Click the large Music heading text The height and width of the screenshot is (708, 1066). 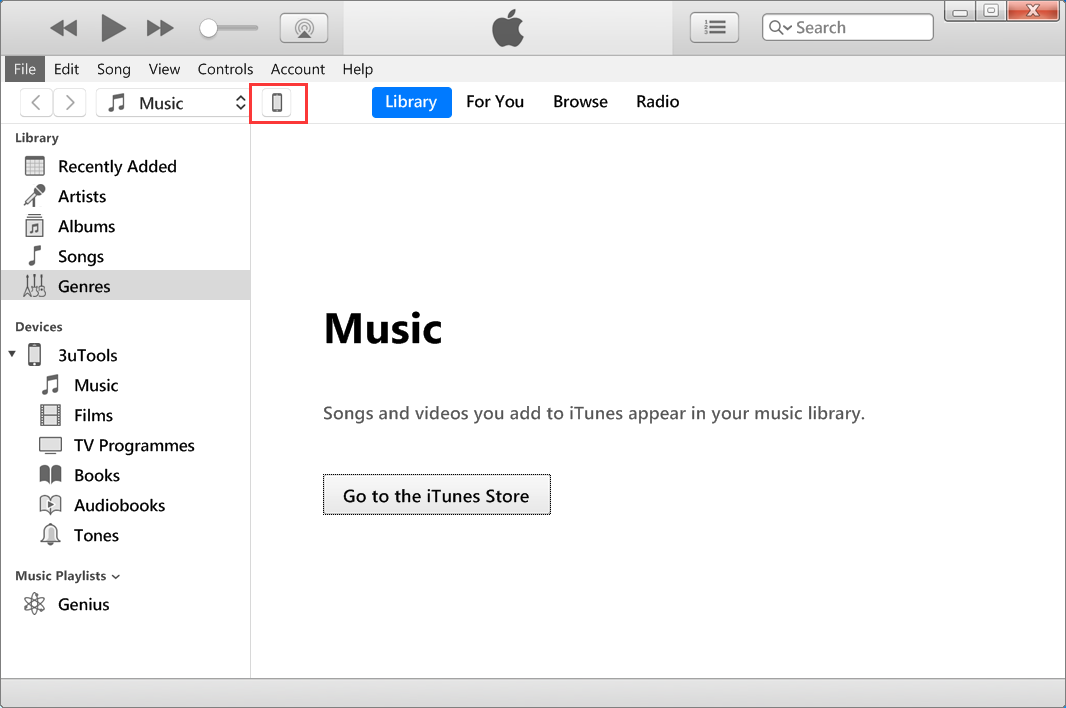[383, 328]
